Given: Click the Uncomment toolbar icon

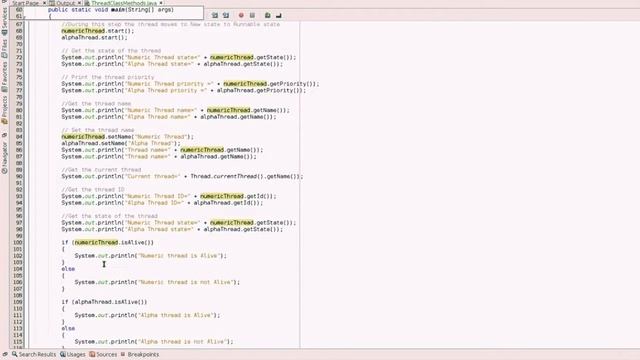Looking at the screenshot, I should click(278, 16).
